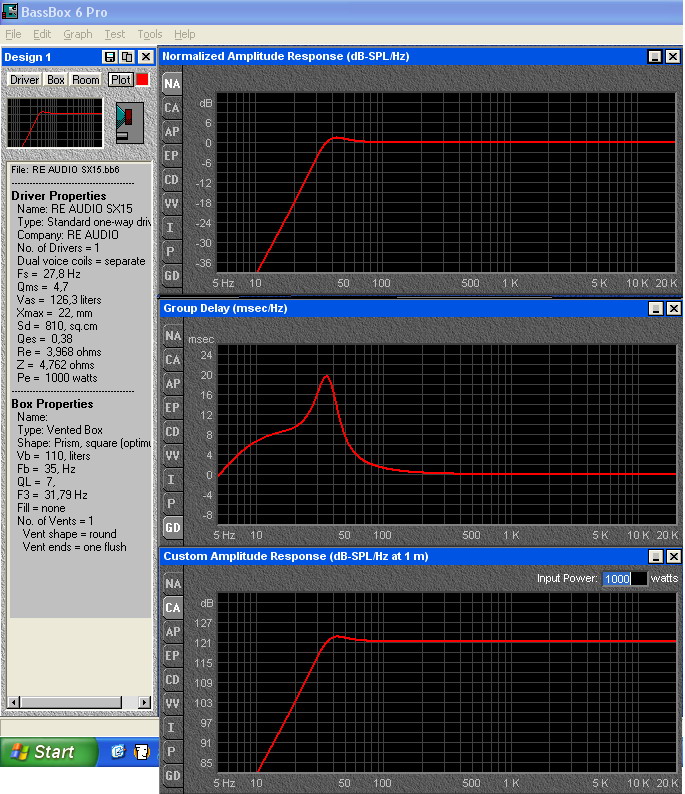
Task: Select VV tab in Normalized Amplitude window
Action: [x=172, y=203]
